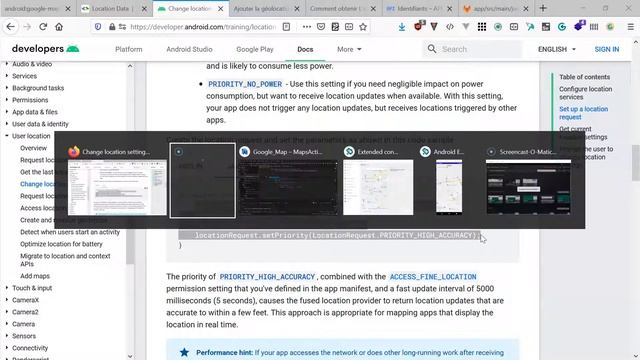Image resolution: width=640 pixels, height=360 pixels.
Task: Open Google Play nav item
Action: (x=255, y=49)
